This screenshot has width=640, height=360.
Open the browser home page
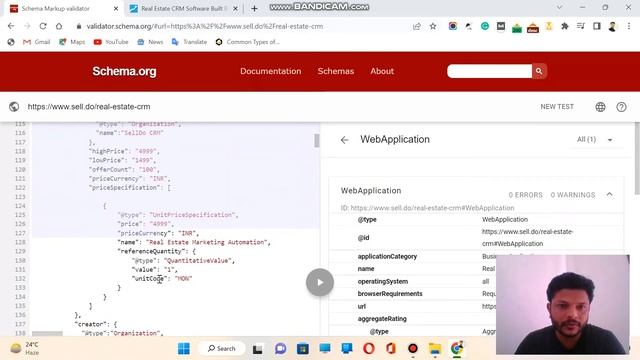pyautogui.click(x=59, y=26)
